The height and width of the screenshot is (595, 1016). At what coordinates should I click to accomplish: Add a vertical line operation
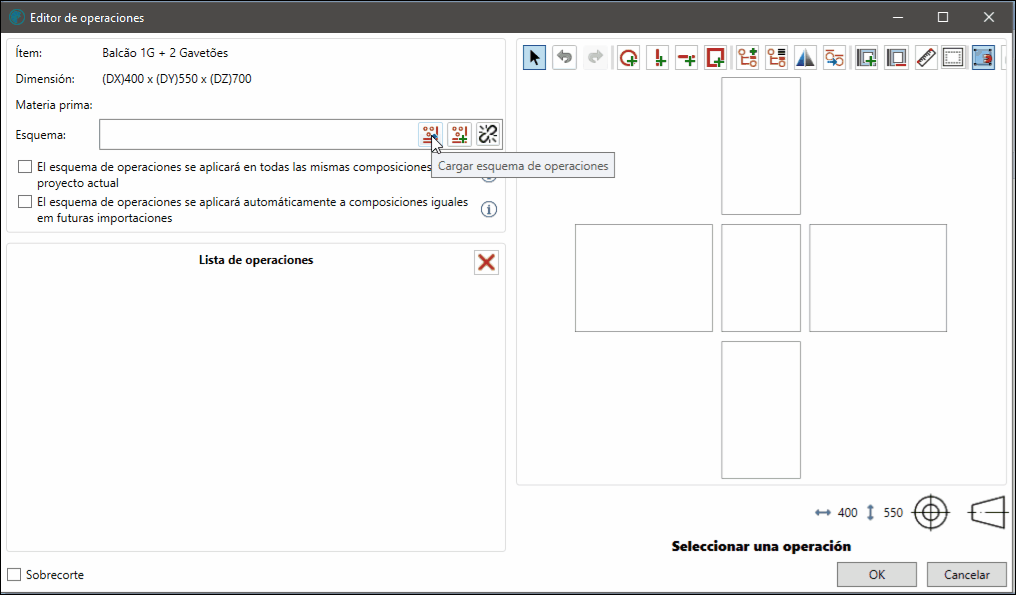(x=658, y=58)
